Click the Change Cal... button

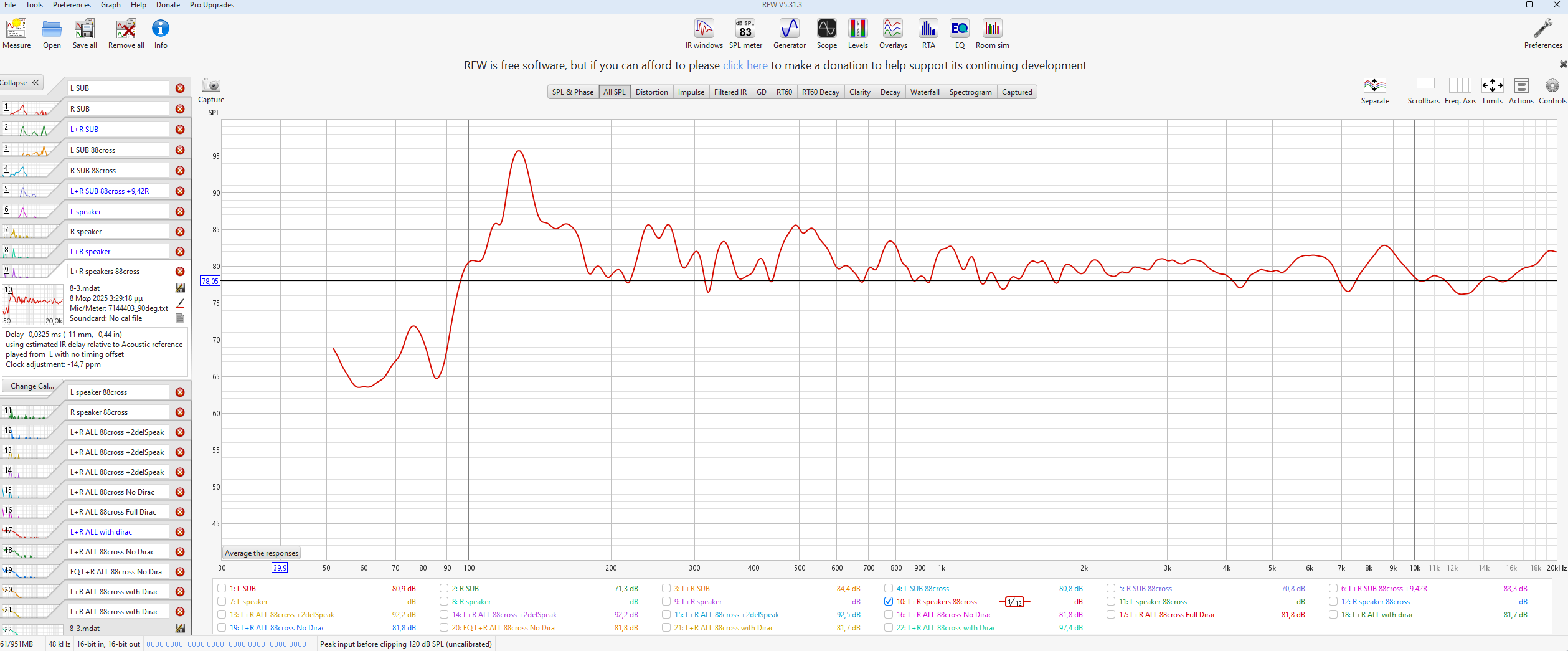click(x=32, y=386)
